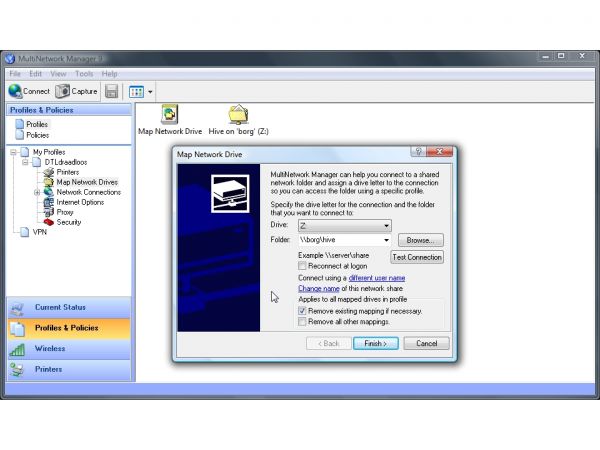The width and height of the screenshot is (600, 450).
Task: Switch to the bottom Printers panel label
Action: click(x=49, y=369)
